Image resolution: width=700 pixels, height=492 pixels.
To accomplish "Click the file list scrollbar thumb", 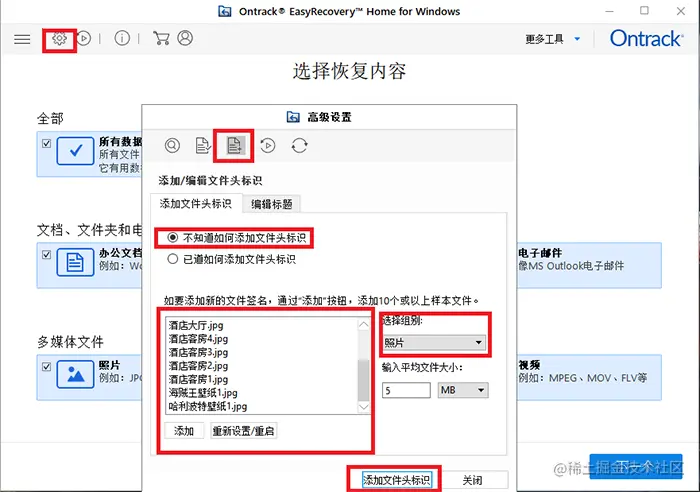I will (364, 380).
